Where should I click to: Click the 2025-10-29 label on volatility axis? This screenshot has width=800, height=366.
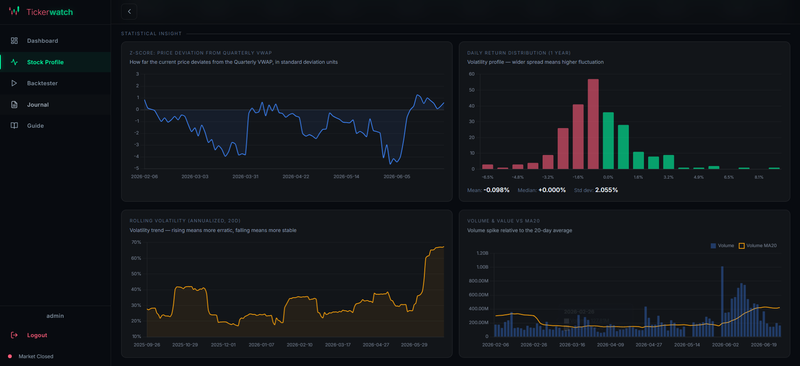point(185,345)
